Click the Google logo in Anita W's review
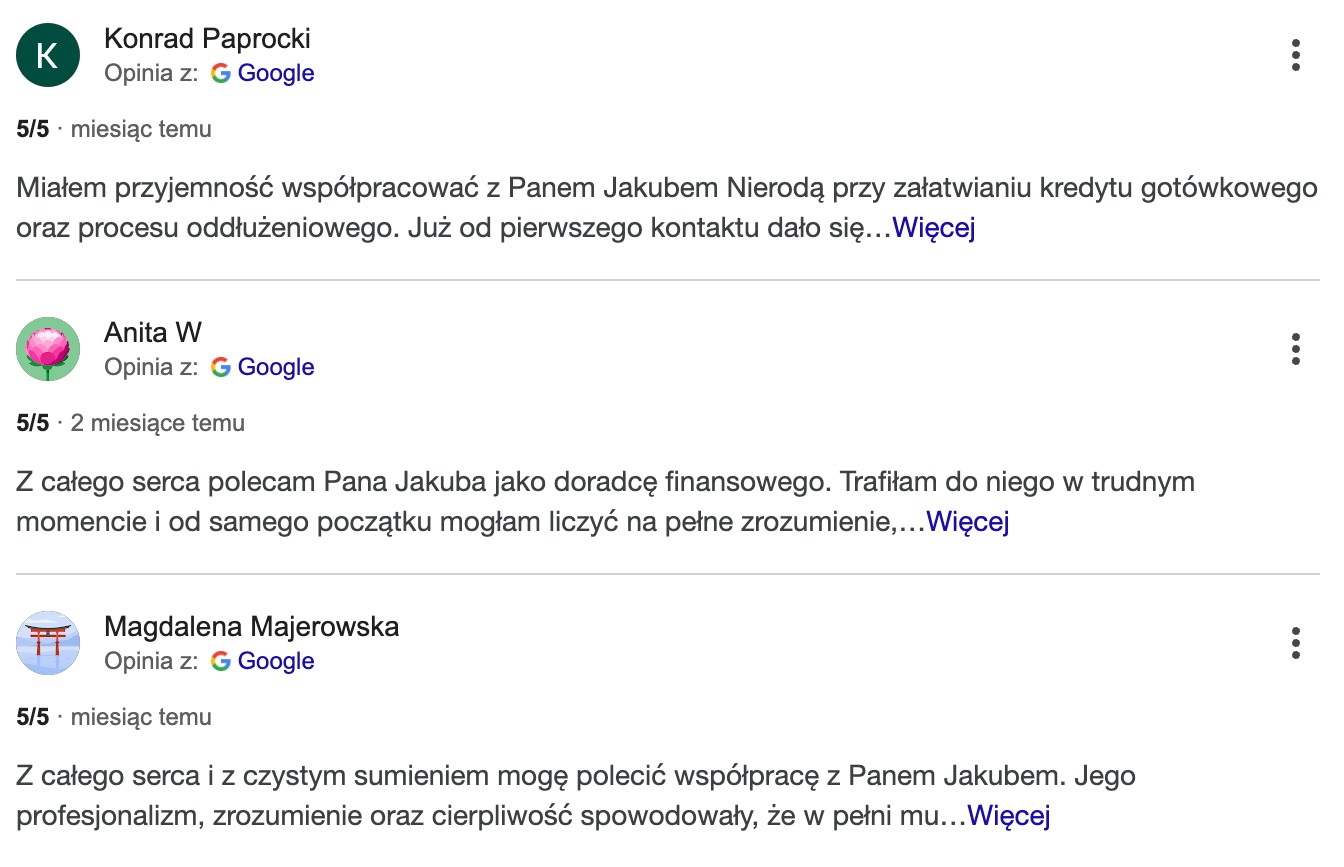The image size is (1344, 867). (x=222, y=367)
